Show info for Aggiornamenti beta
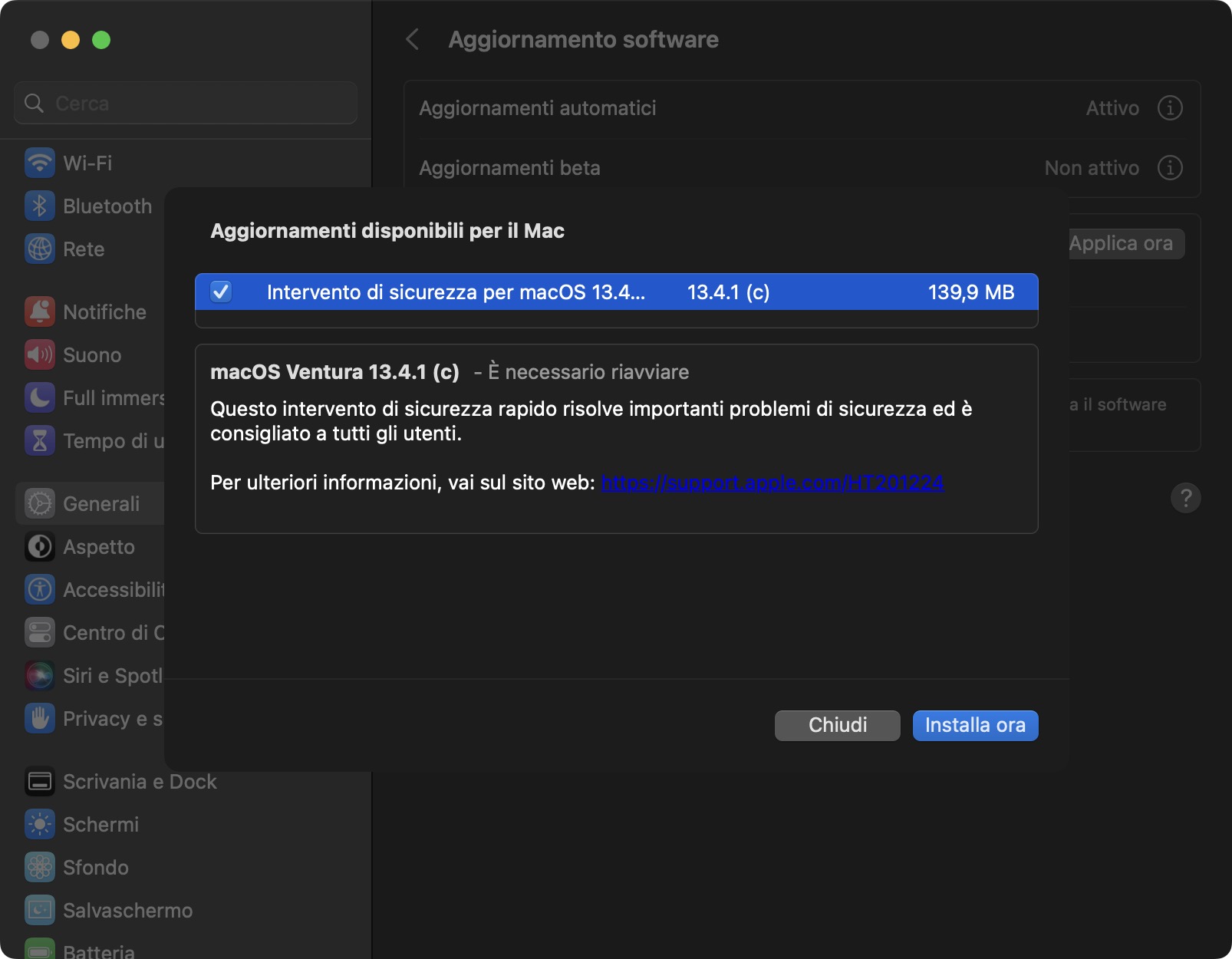 coord(1170,167)
